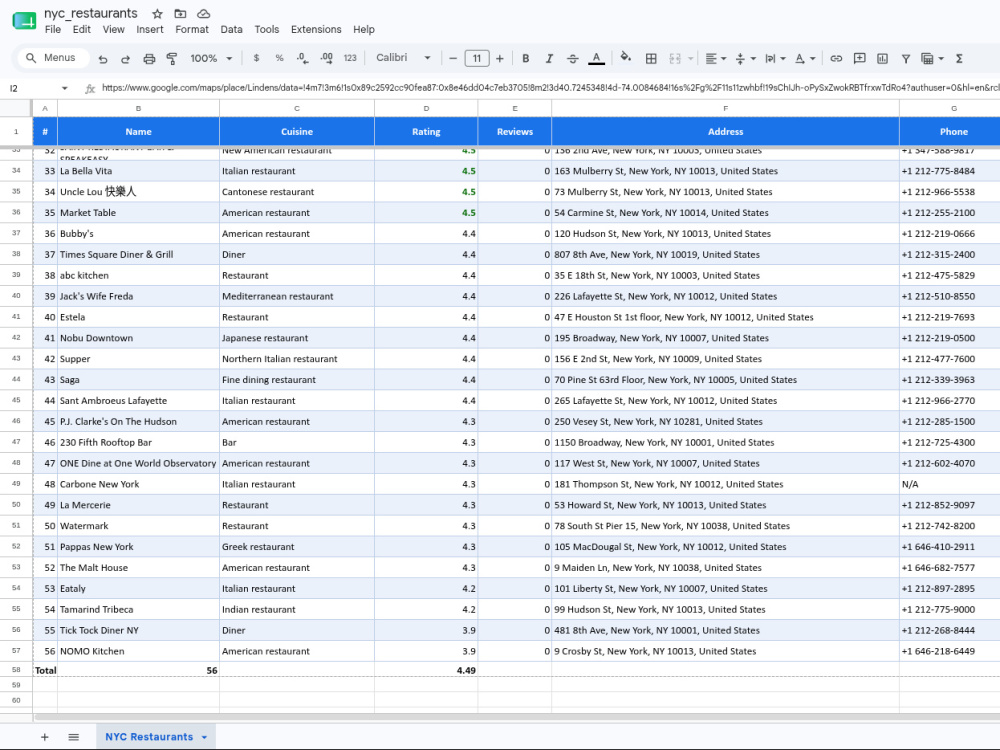This screenshot has width=1000, height=750.
Task: Insert a comment
Action: (x=859, y=58)
